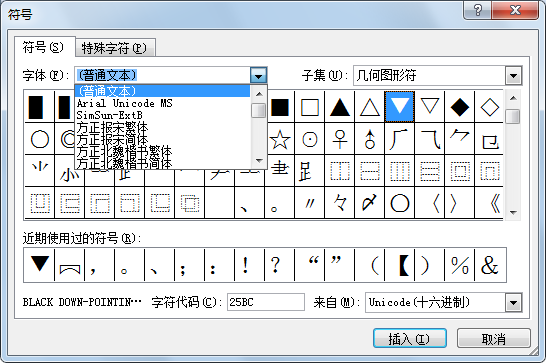This screenshot has width=546, height=363.
Task: Click the 取消 button
Action: (493, 338)
